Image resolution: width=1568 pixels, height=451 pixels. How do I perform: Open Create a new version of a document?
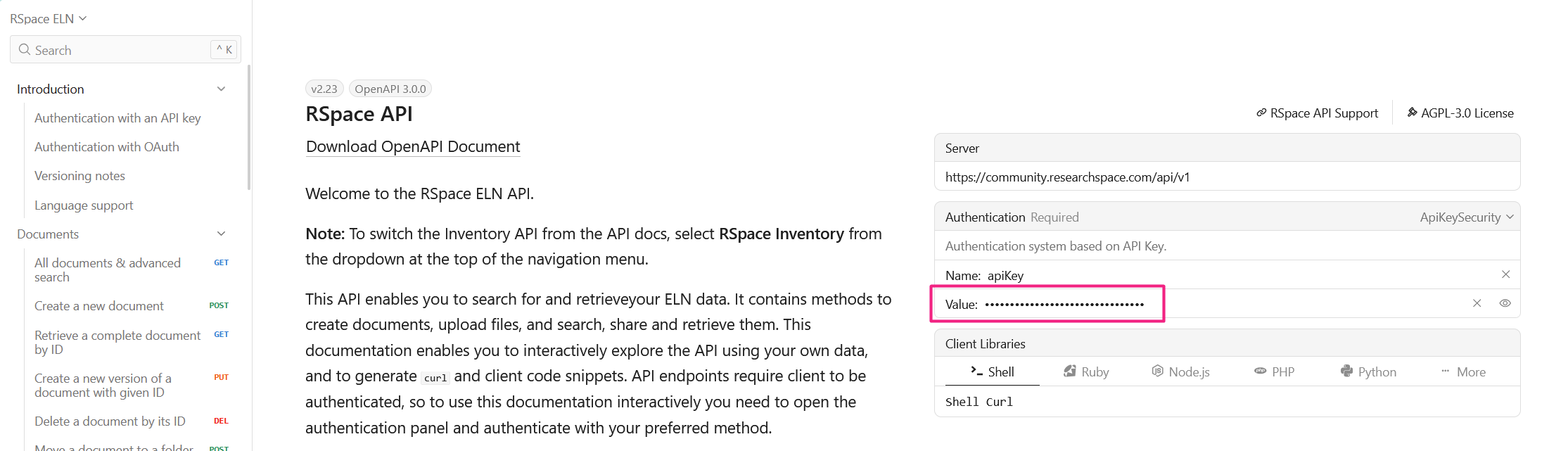[x=103, y=386]
